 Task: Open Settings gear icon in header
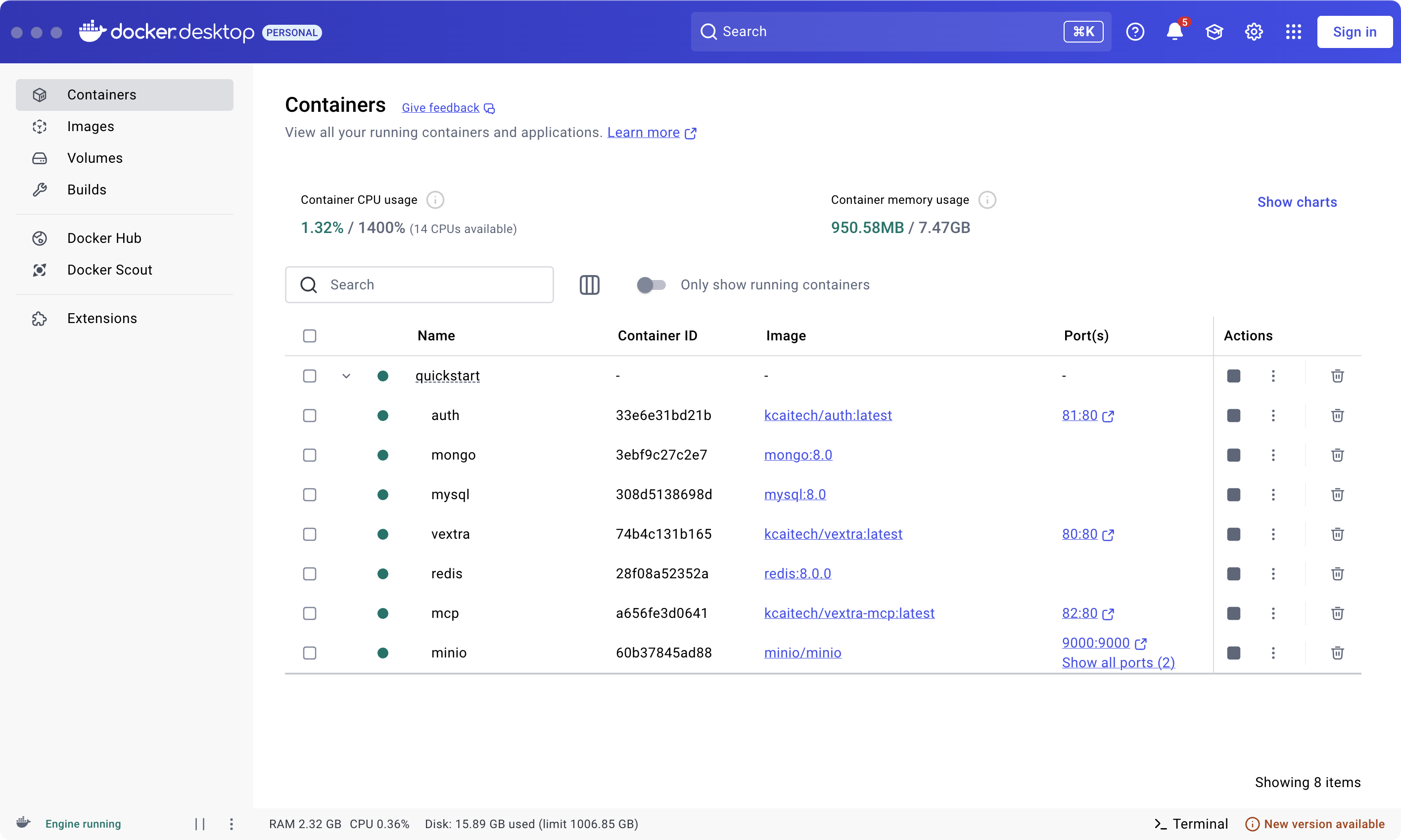[x=1254, y=32]
